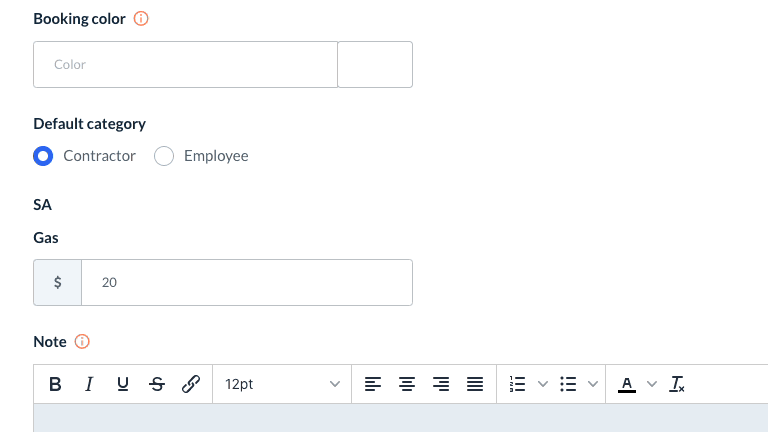Click the Gas amount input field
This screenshot has width=768, height=432.
point(246,283)
